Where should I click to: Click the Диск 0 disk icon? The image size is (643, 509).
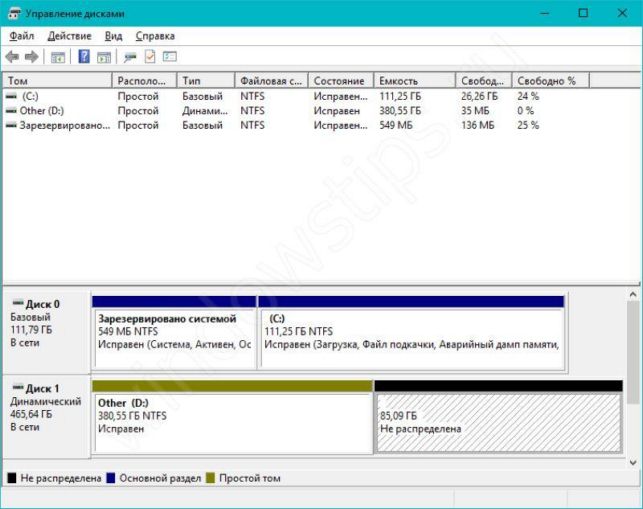18,304
